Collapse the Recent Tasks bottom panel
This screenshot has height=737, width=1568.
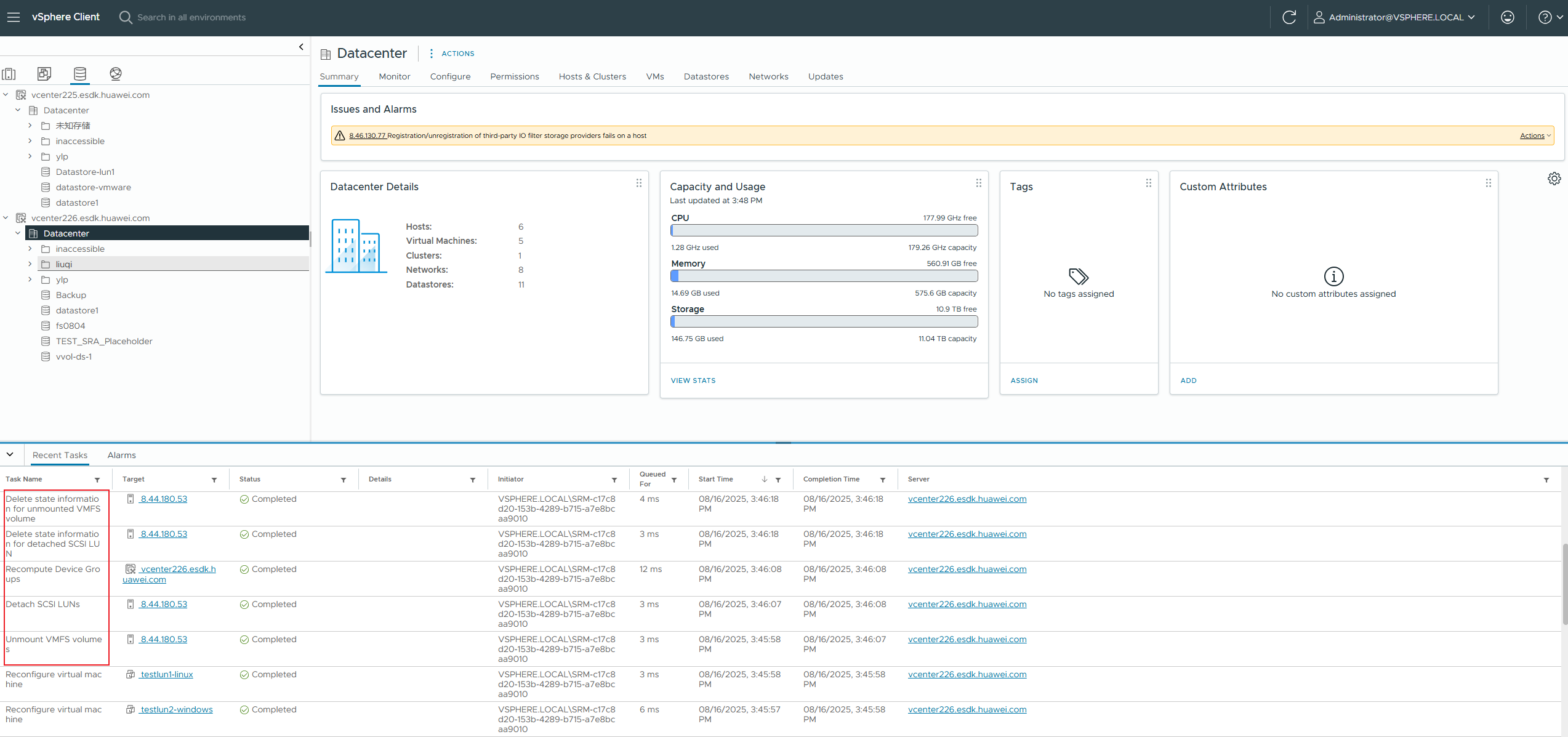pos(10,454)
